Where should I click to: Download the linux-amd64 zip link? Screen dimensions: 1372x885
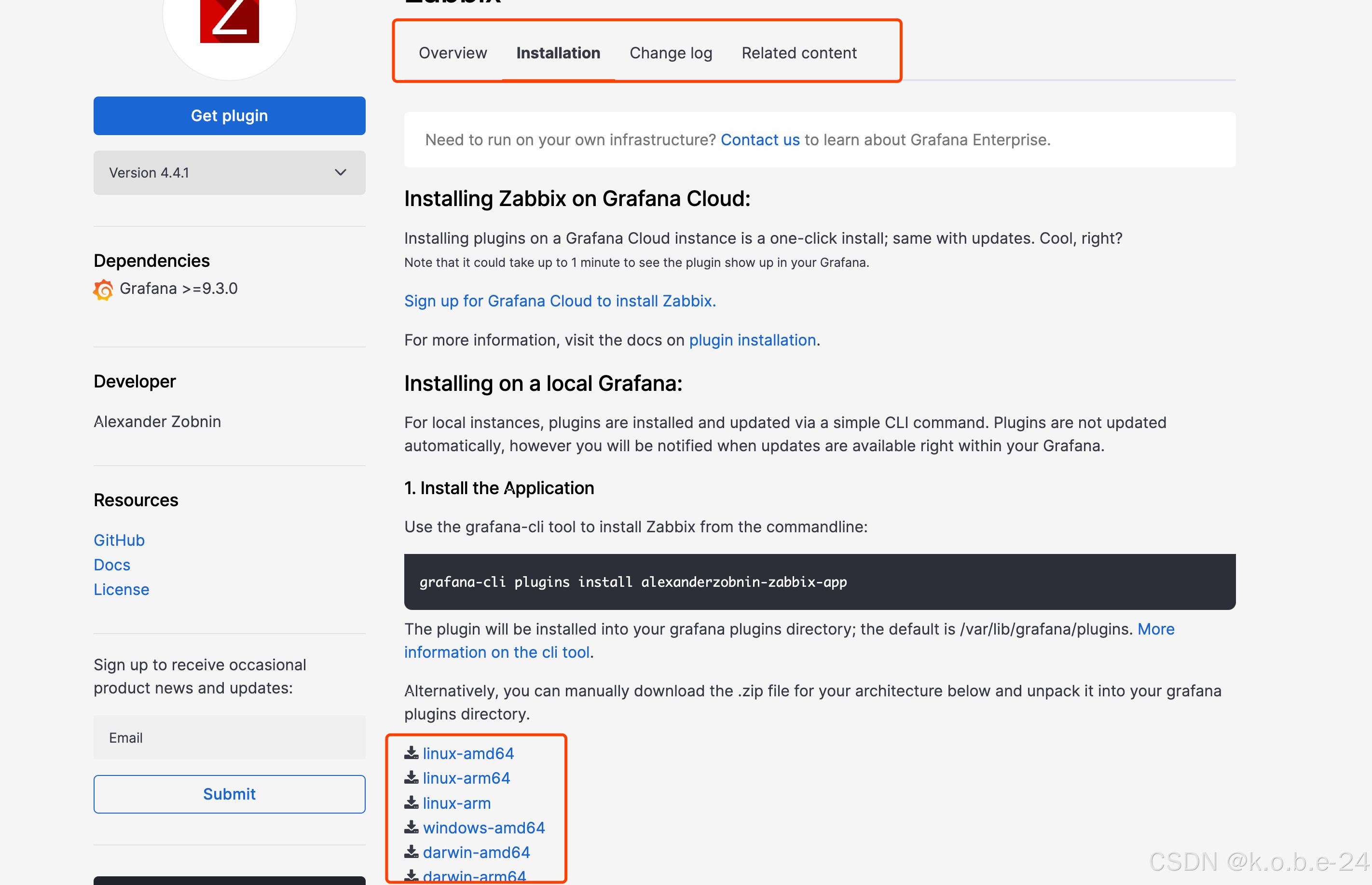click(468, 753)
